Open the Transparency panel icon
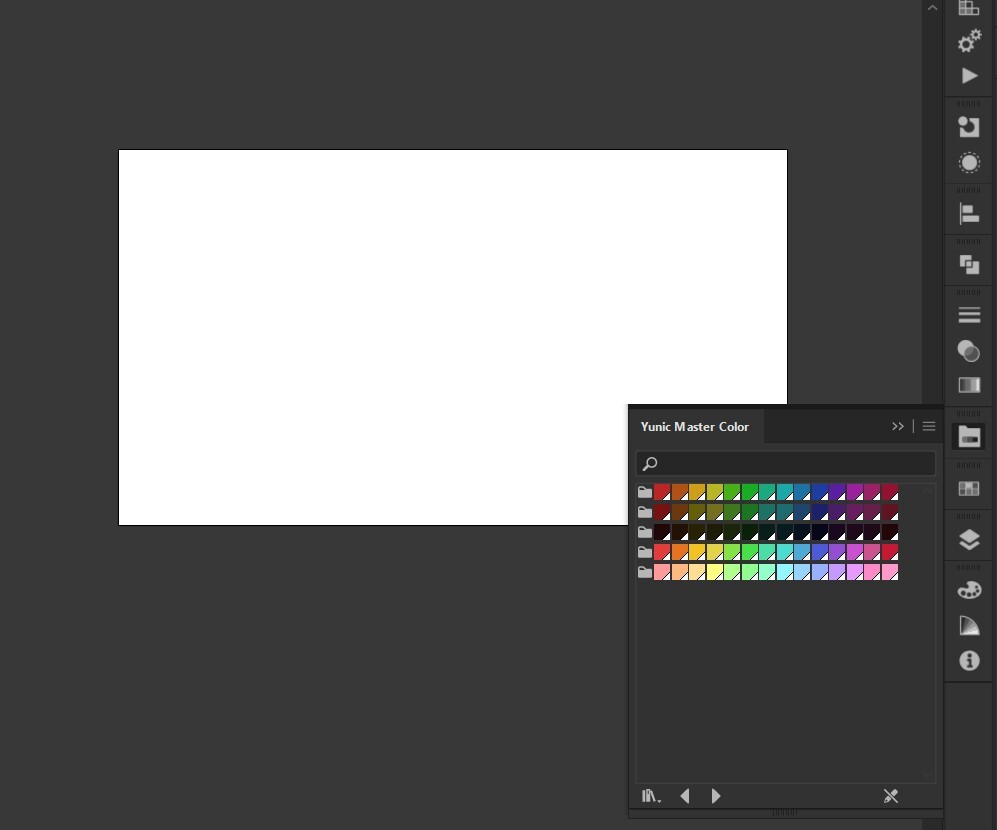This screenshot has height=830, width=997. point(969,351)
